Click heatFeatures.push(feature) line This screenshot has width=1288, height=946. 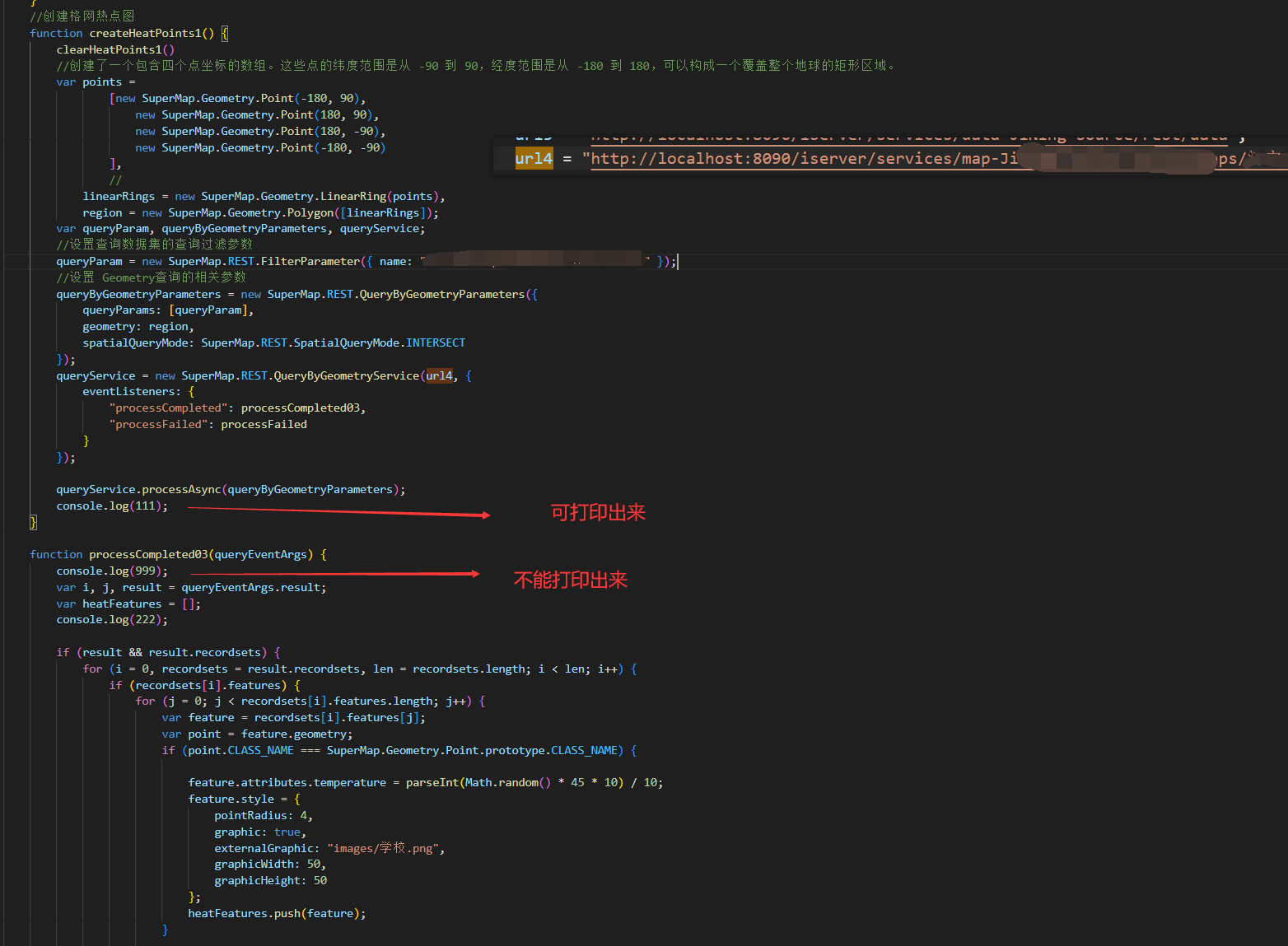pos(277,913)
